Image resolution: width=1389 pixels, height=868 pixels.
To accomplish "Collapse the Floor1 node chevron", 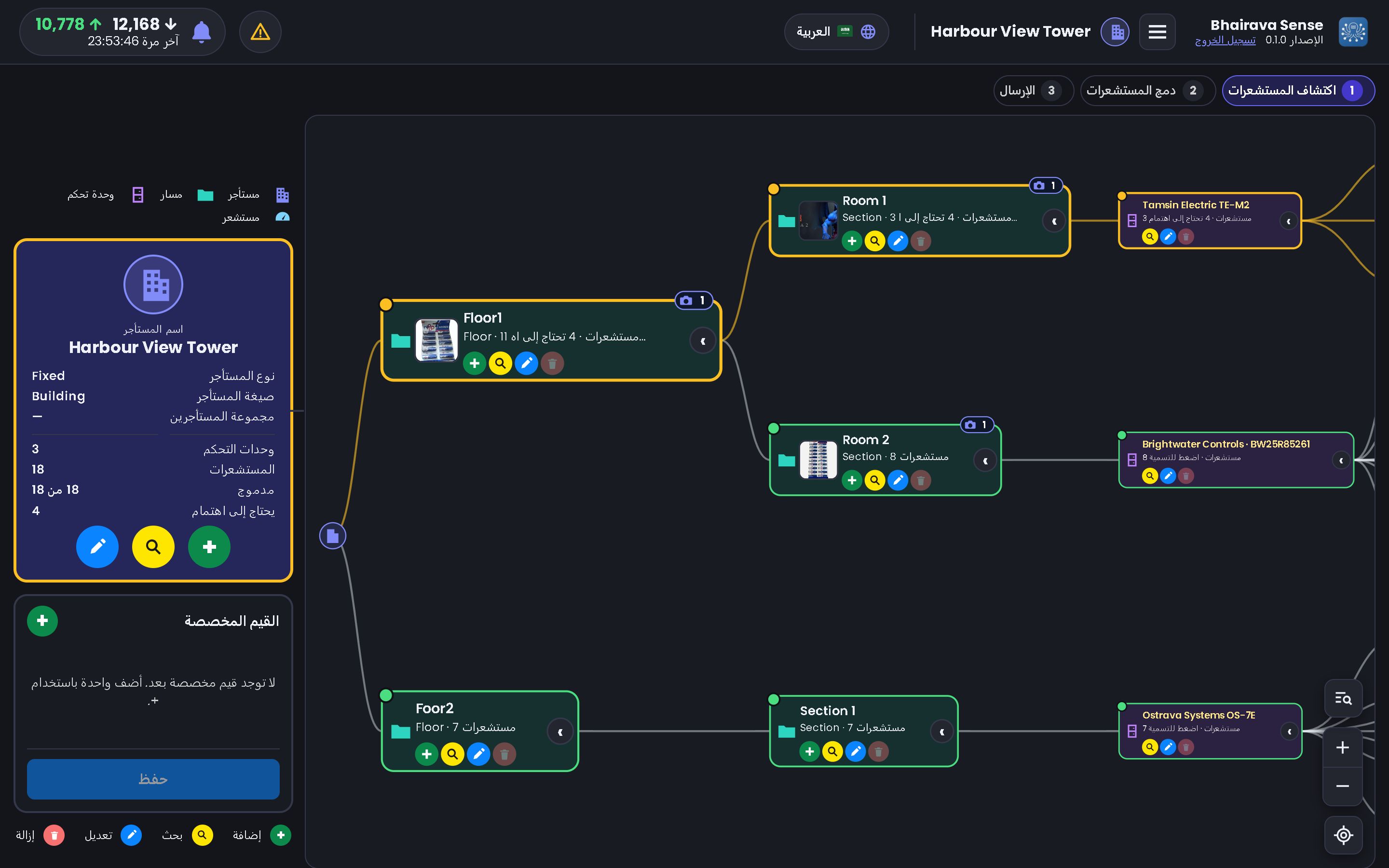I will (x=703, y=341).
